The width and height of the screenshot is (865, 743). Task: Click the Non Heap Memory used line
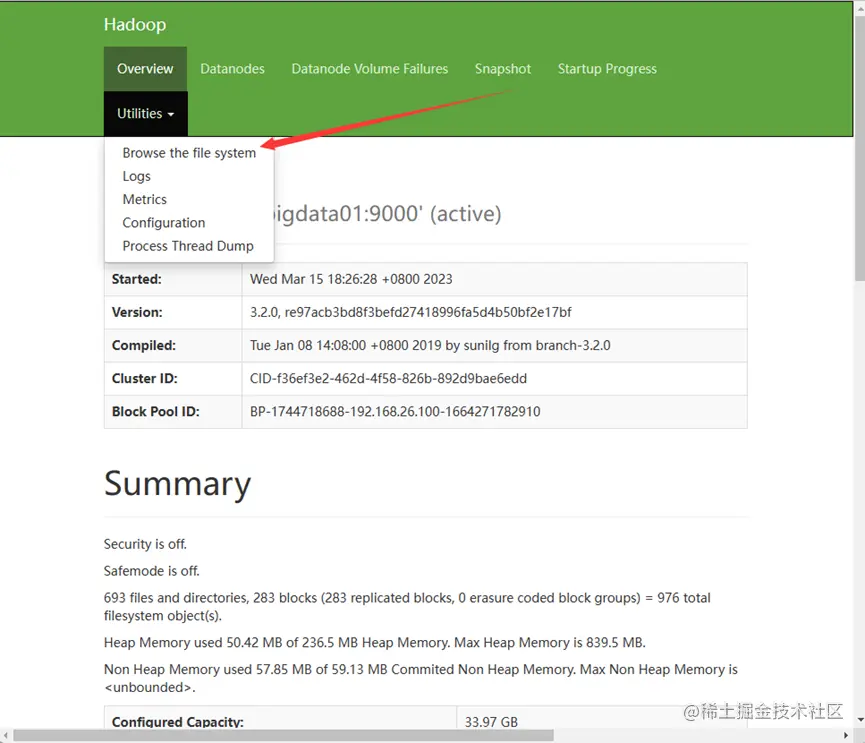click(420, 678)
